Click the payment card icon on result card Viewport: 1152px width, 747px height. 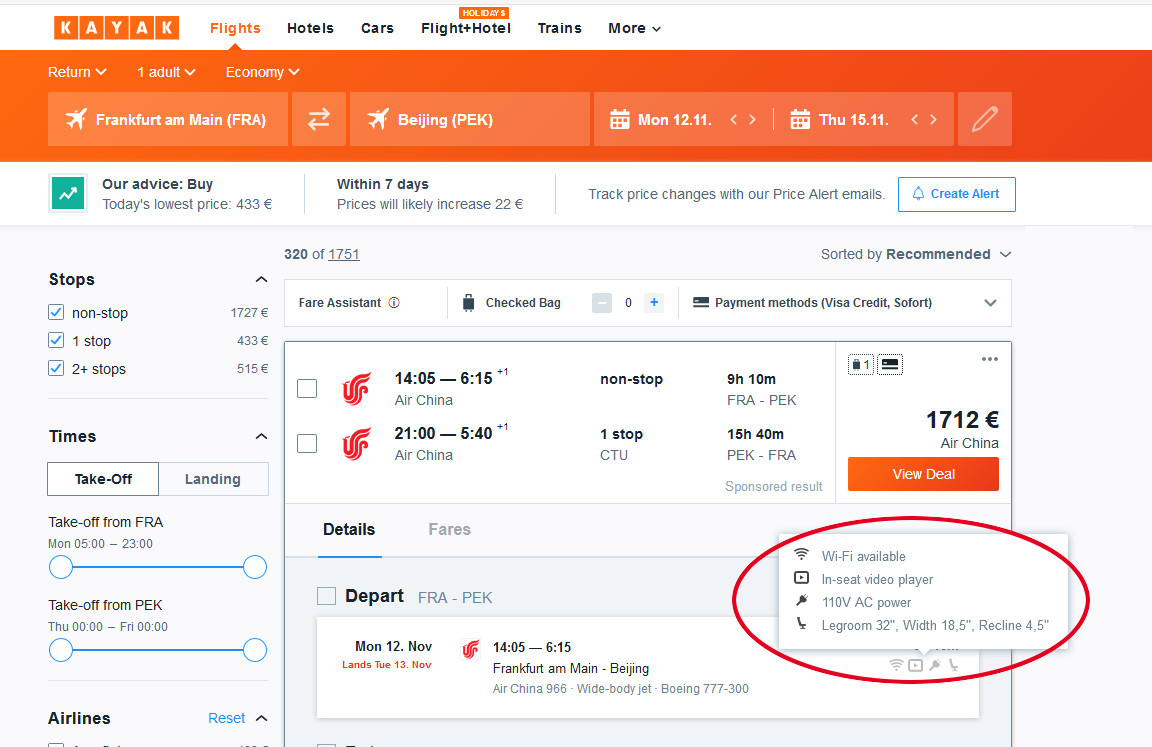(890, 364)
